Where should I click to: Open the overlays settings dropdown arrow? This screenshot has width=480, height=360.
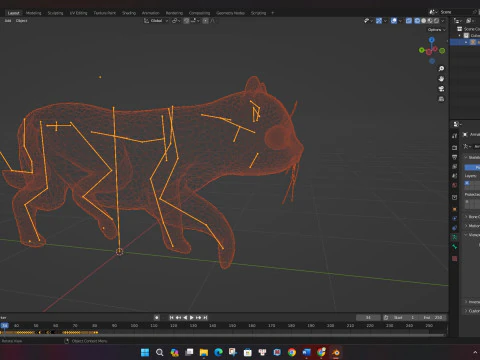(400, 21)
